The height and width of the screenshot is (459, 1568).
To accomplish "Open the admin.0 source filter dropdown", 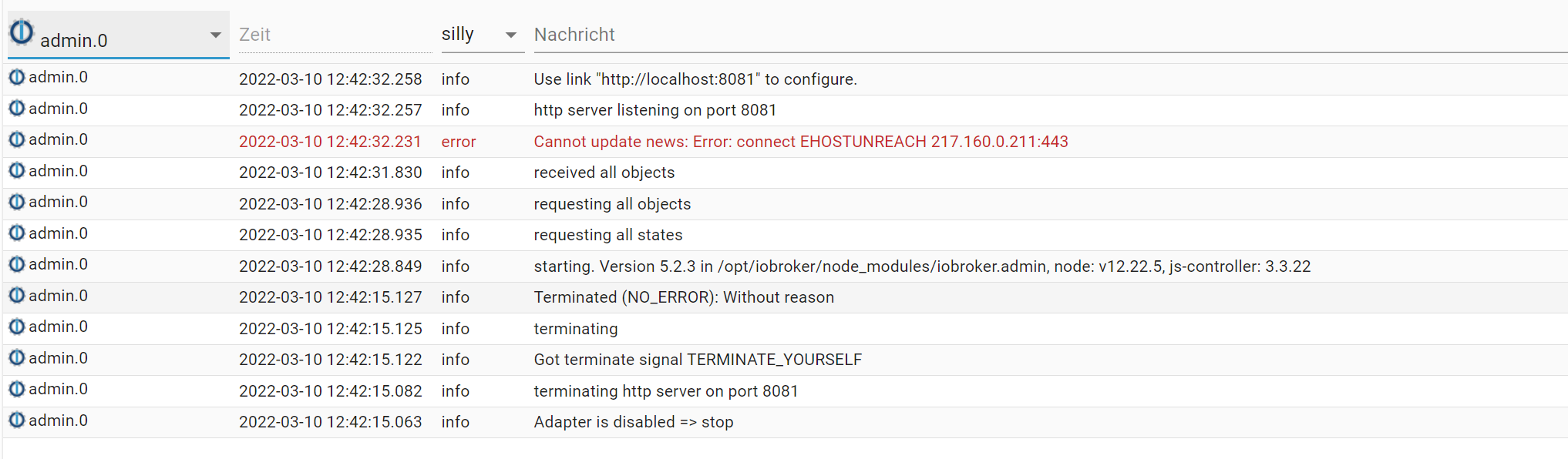I will pos(215,35).
